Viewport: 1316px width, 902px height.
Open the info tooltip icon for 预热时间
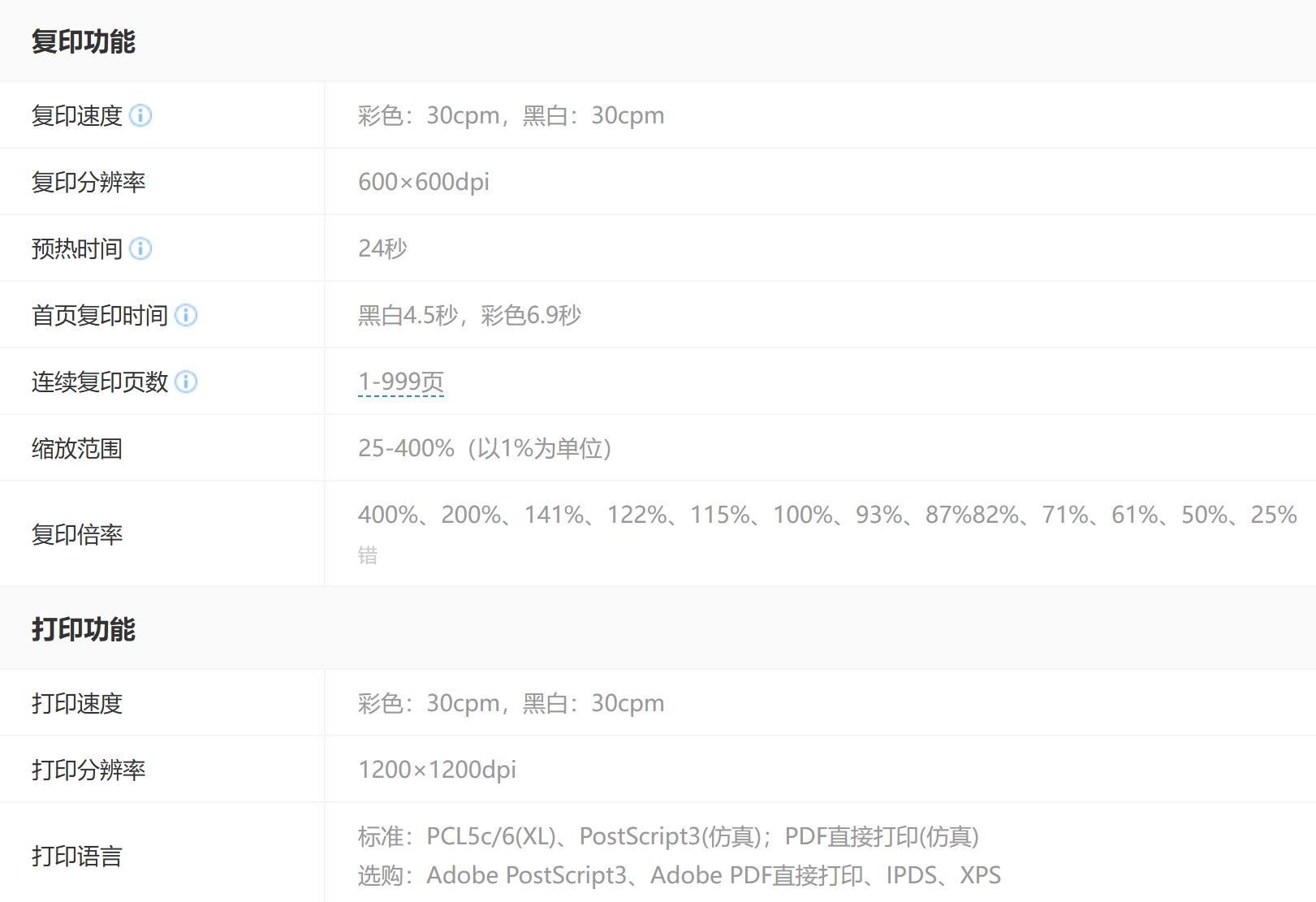tap(140, 248)
